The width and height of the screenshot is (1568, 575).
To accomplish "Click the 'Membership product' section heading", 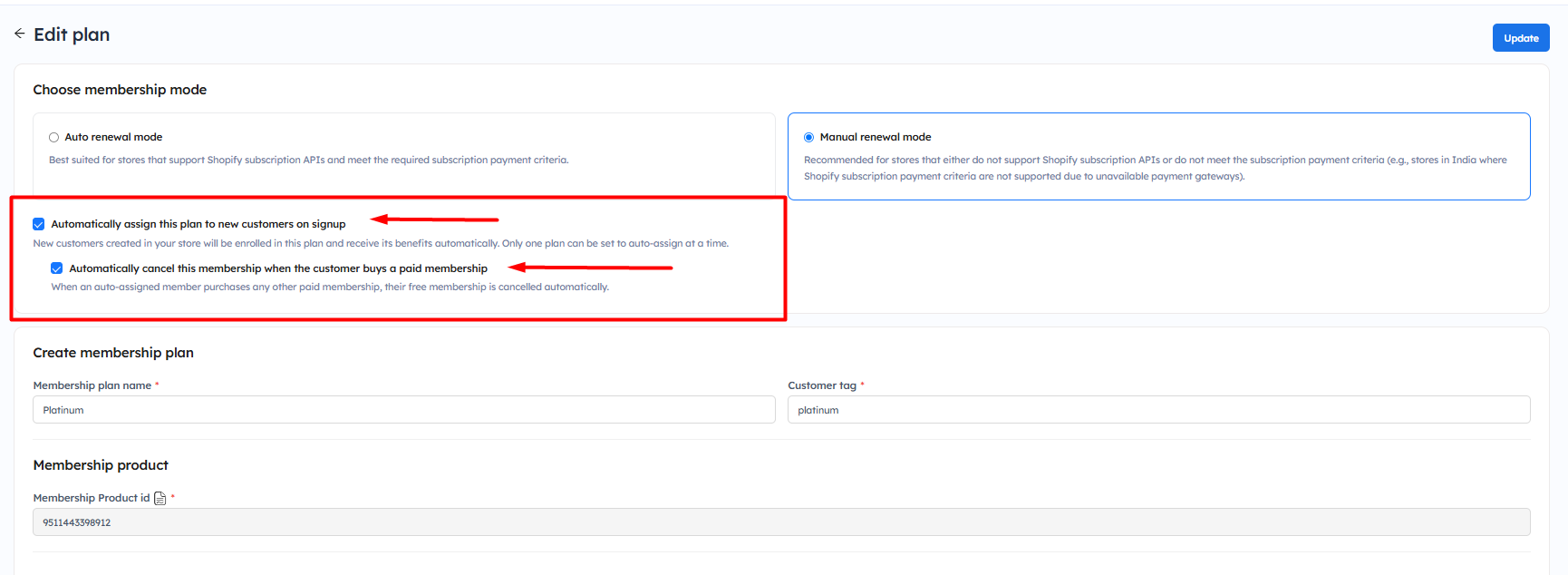I will (x=101, y=465).
